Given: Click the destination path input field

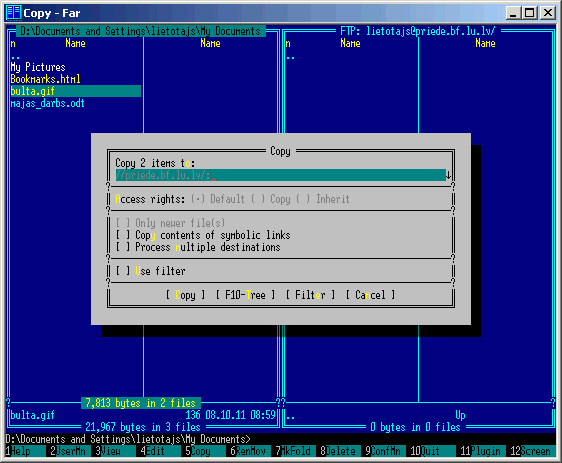Looking at the screenshot, I should tap(280, 175).
